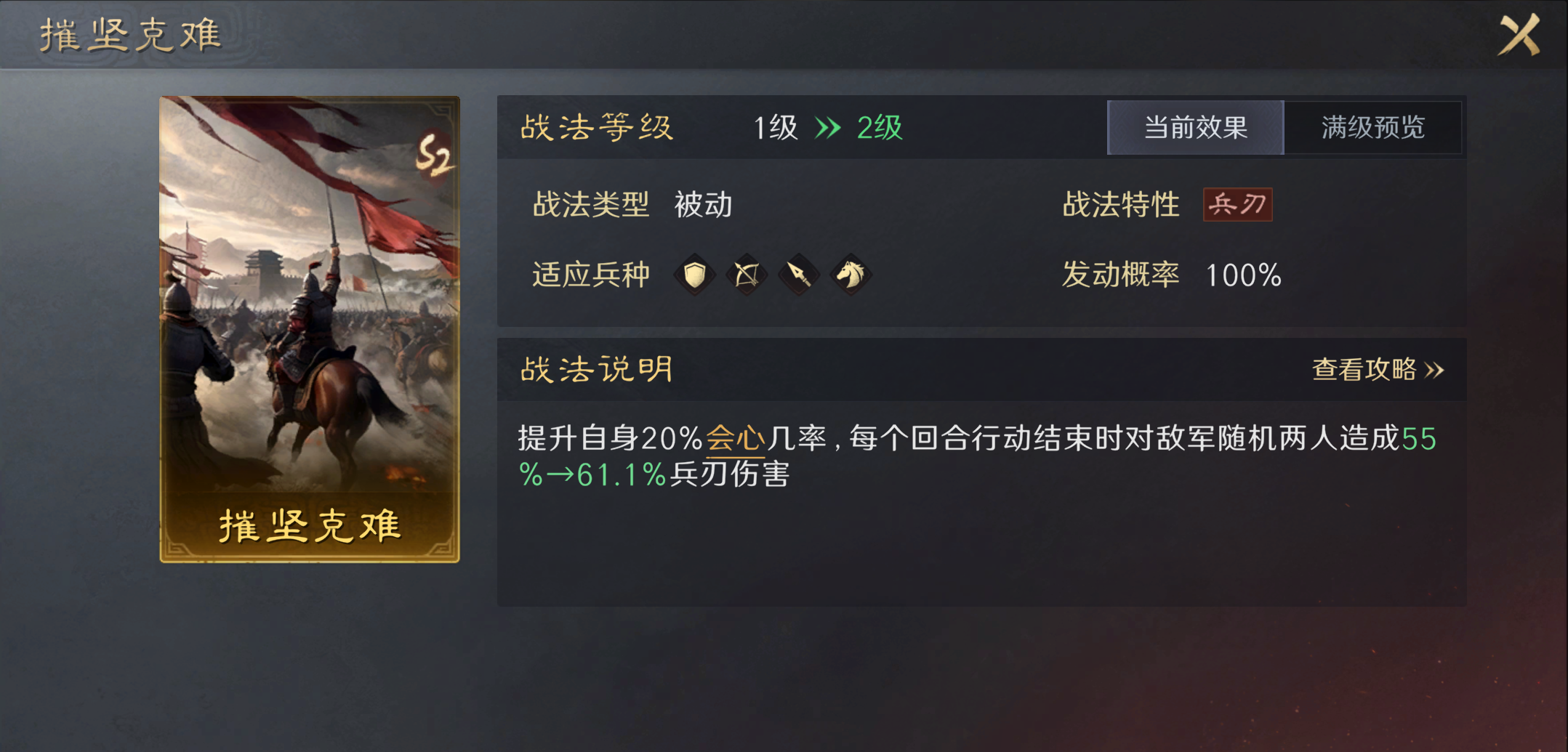Screen dimensions: 1568x752
Task: Click the spear troop type icon
Action: pos(799,275)
